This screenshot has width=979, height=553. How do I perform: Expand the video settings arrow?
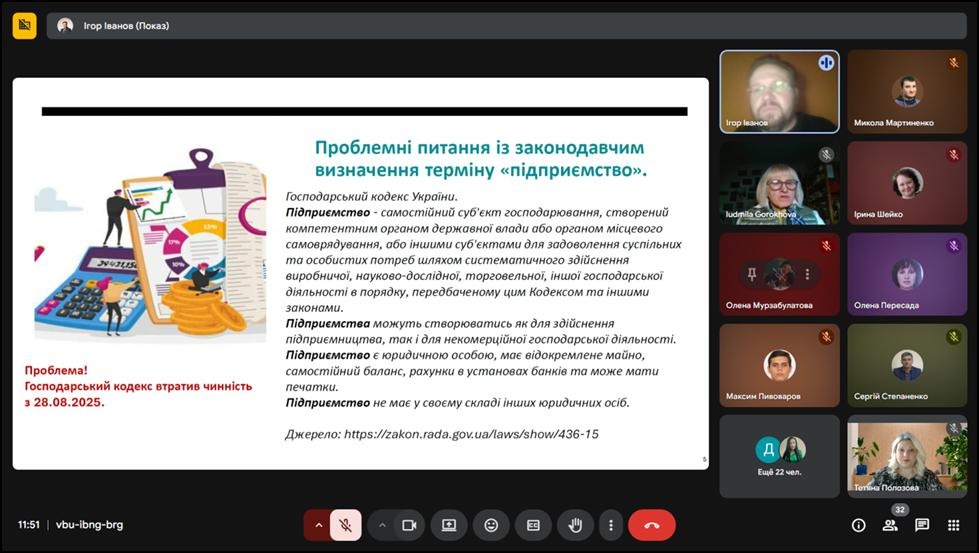point(382,525)
